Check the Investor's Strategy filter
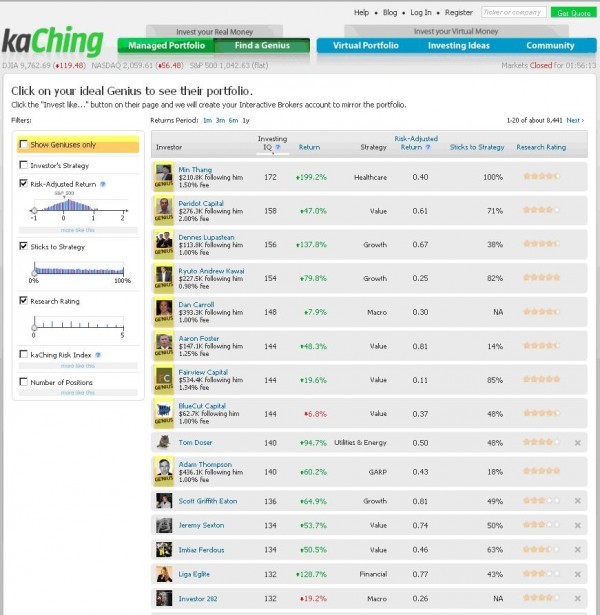The width and height of the screenshot is (600, 615). 24,165
